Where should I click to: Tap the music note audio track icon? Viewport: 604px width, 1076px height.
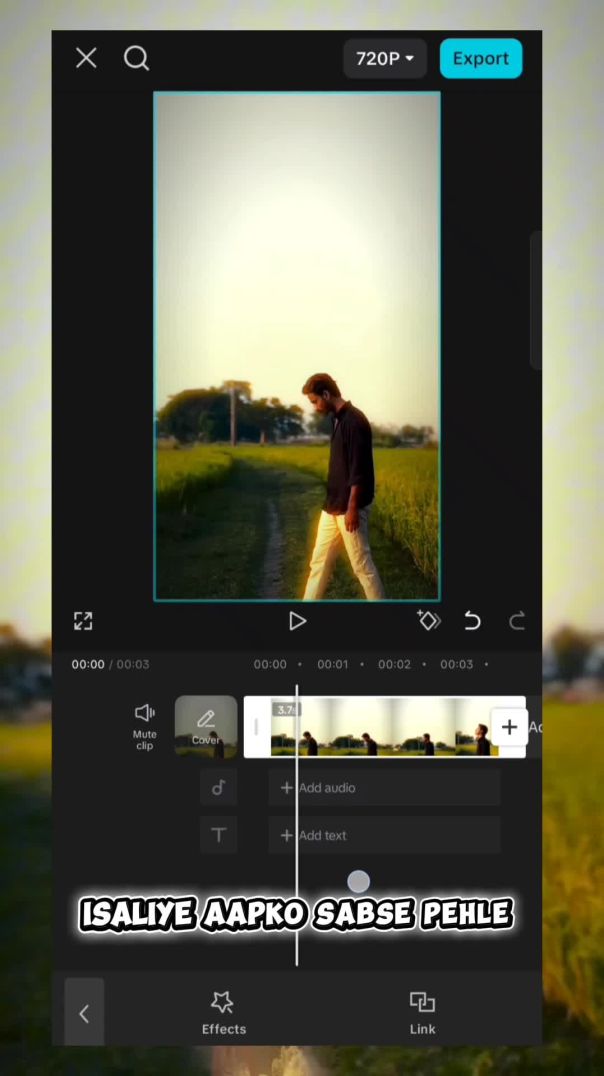[219, 788]
